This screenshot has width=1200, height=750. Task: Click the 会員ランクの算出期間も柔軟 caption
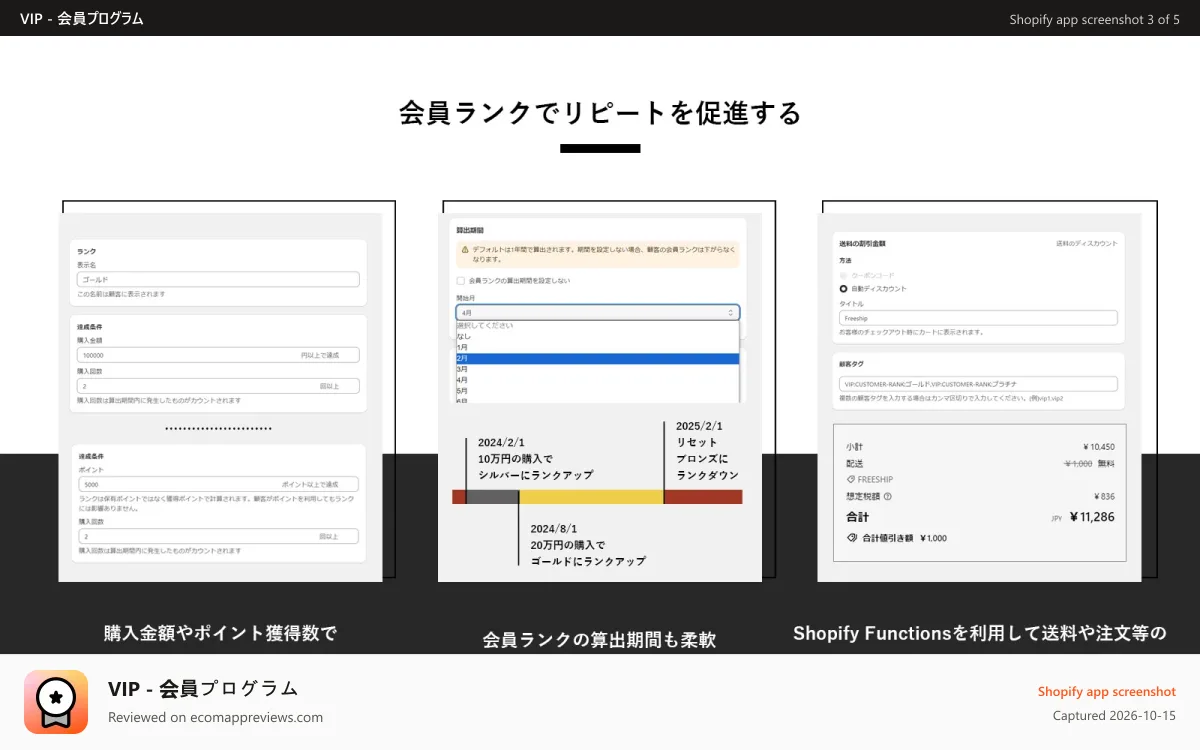tap(600, 640)
